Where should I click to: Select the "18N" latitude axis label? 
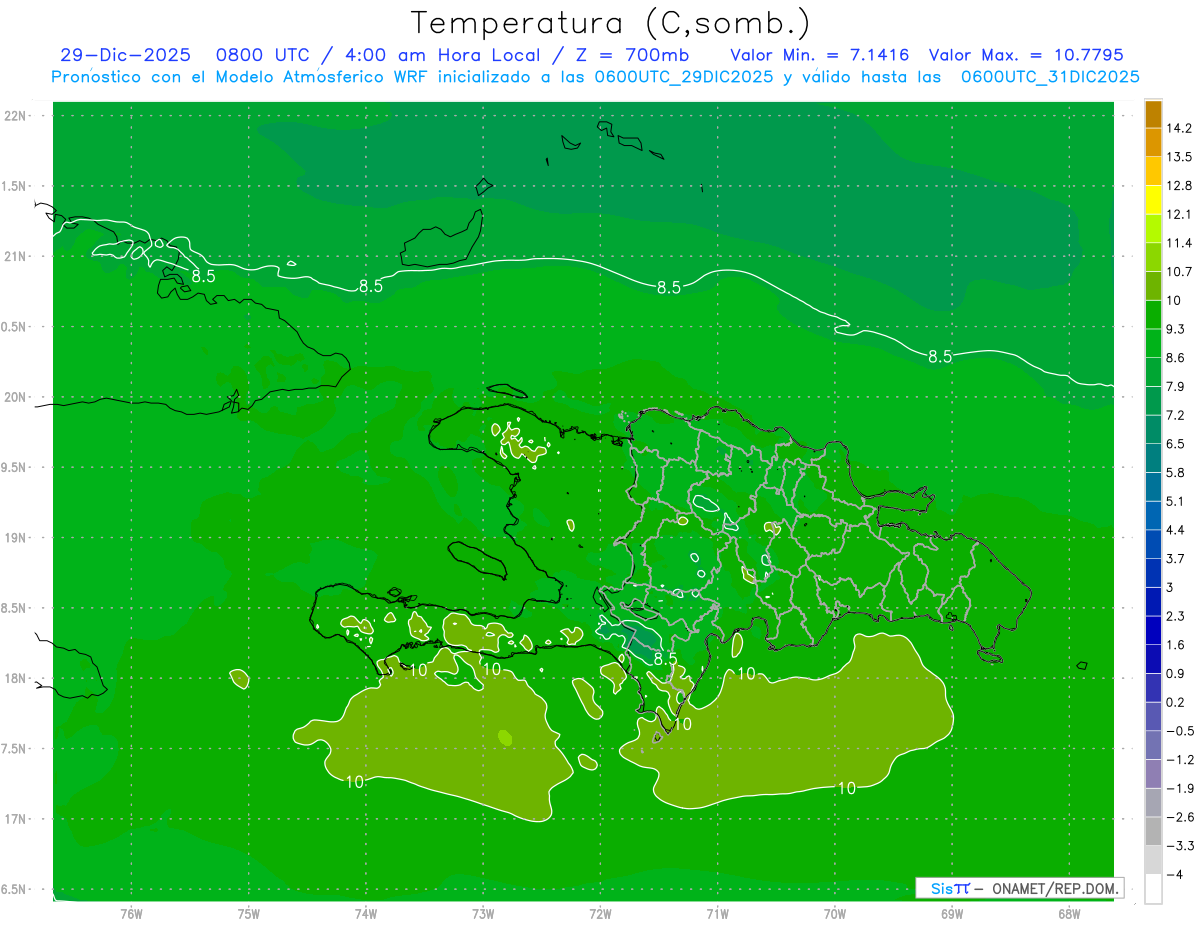tap(15, 678)
